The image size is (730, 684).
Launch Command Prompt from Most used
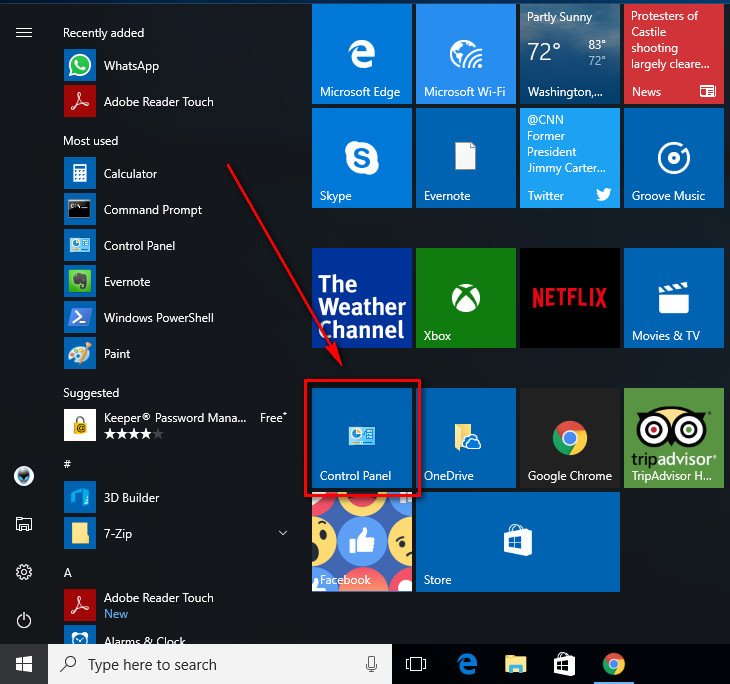click(x=176, y=210)
